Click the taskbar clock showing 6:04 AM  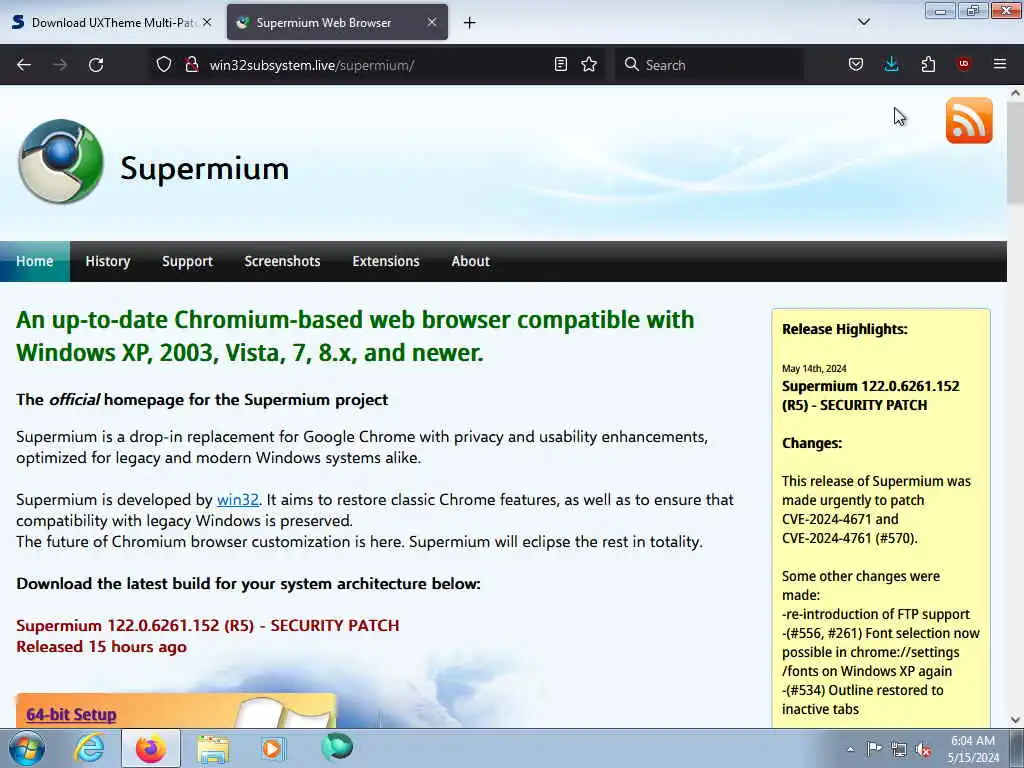coord(973,749)
